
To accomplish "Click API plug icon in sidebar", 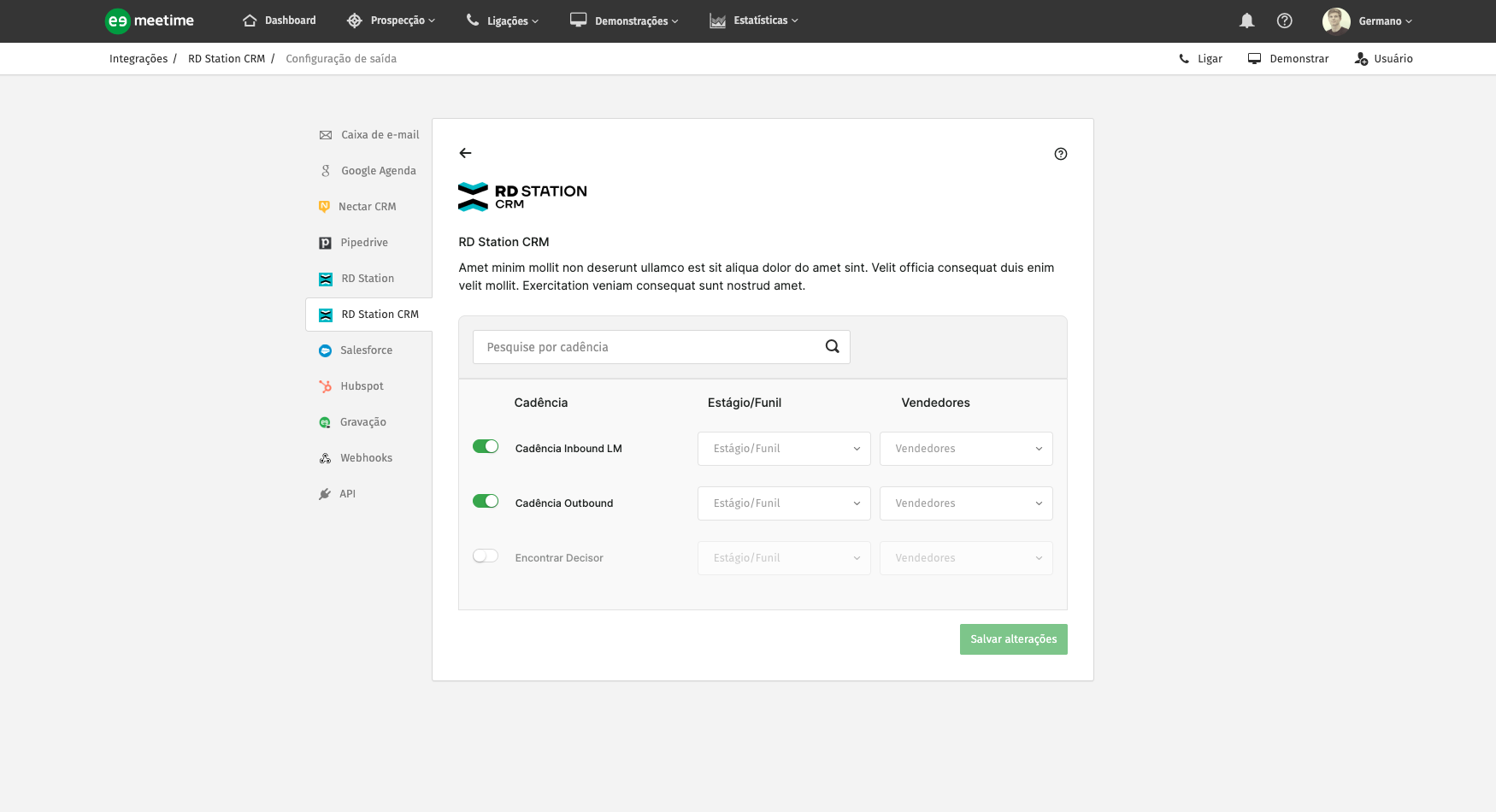I will point(325,494).
